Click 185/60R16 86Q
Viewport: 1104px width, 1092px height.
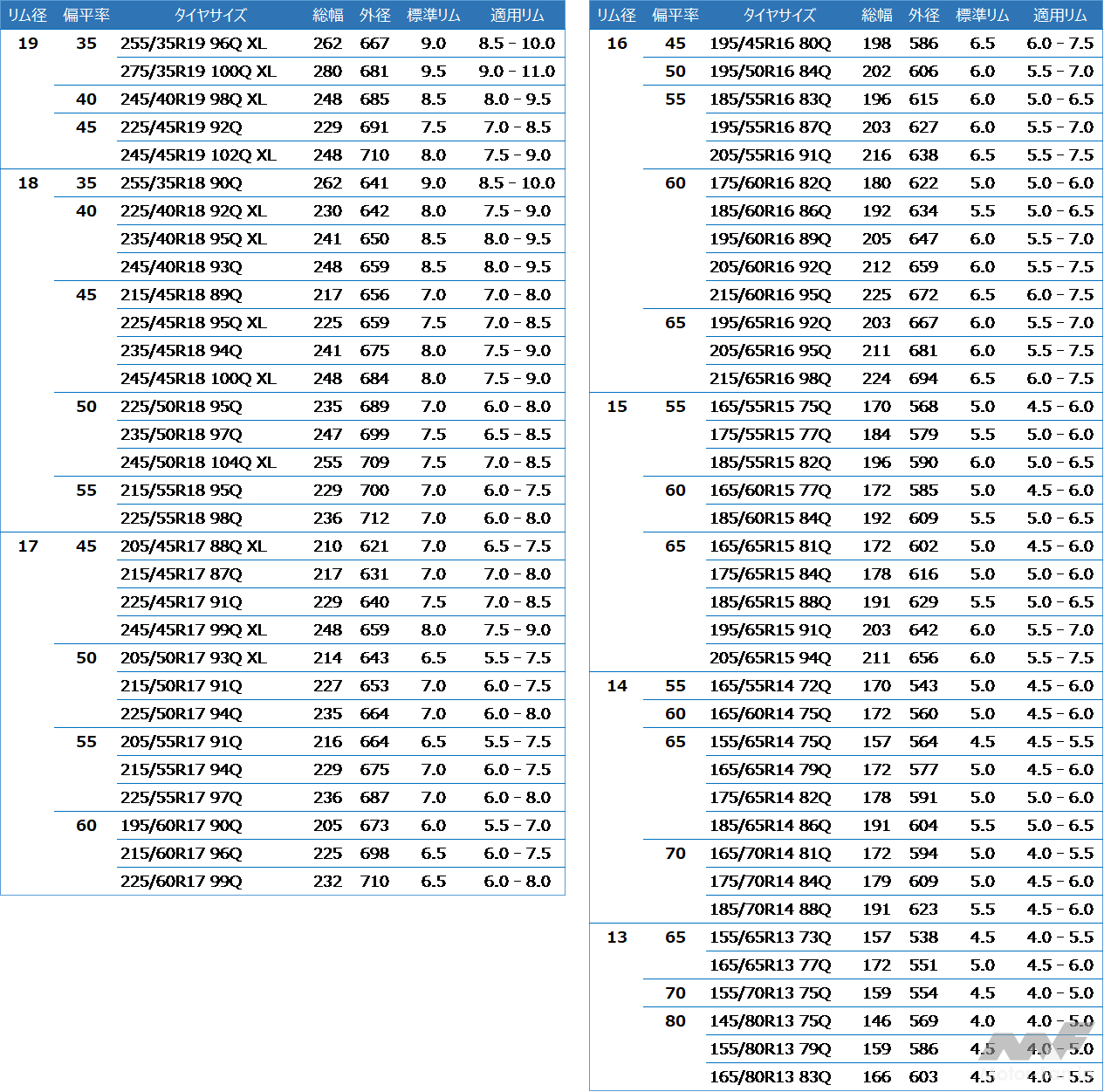point(771,210)
